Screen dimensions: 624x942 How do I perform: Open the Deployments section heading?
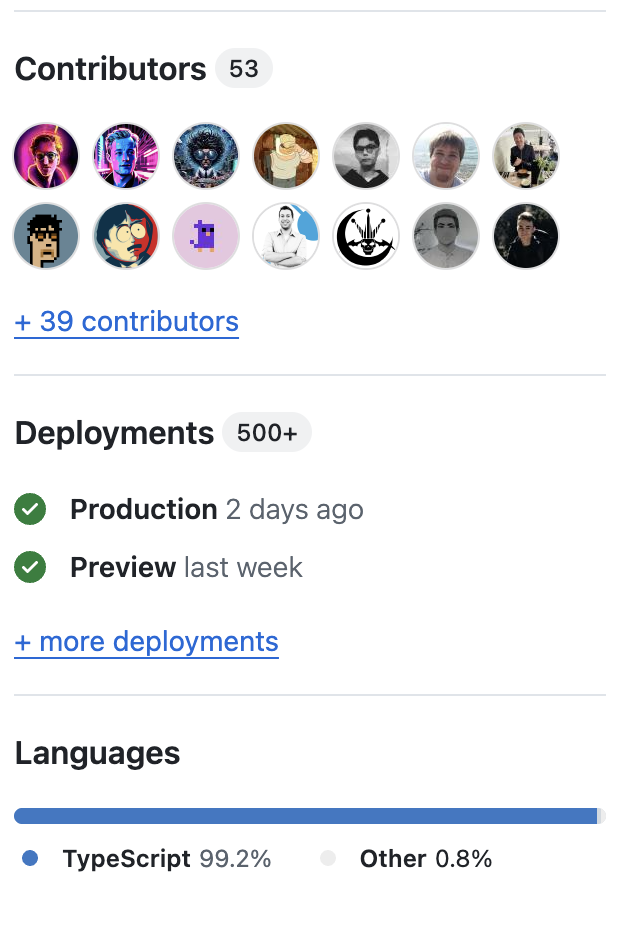[114, 433]
